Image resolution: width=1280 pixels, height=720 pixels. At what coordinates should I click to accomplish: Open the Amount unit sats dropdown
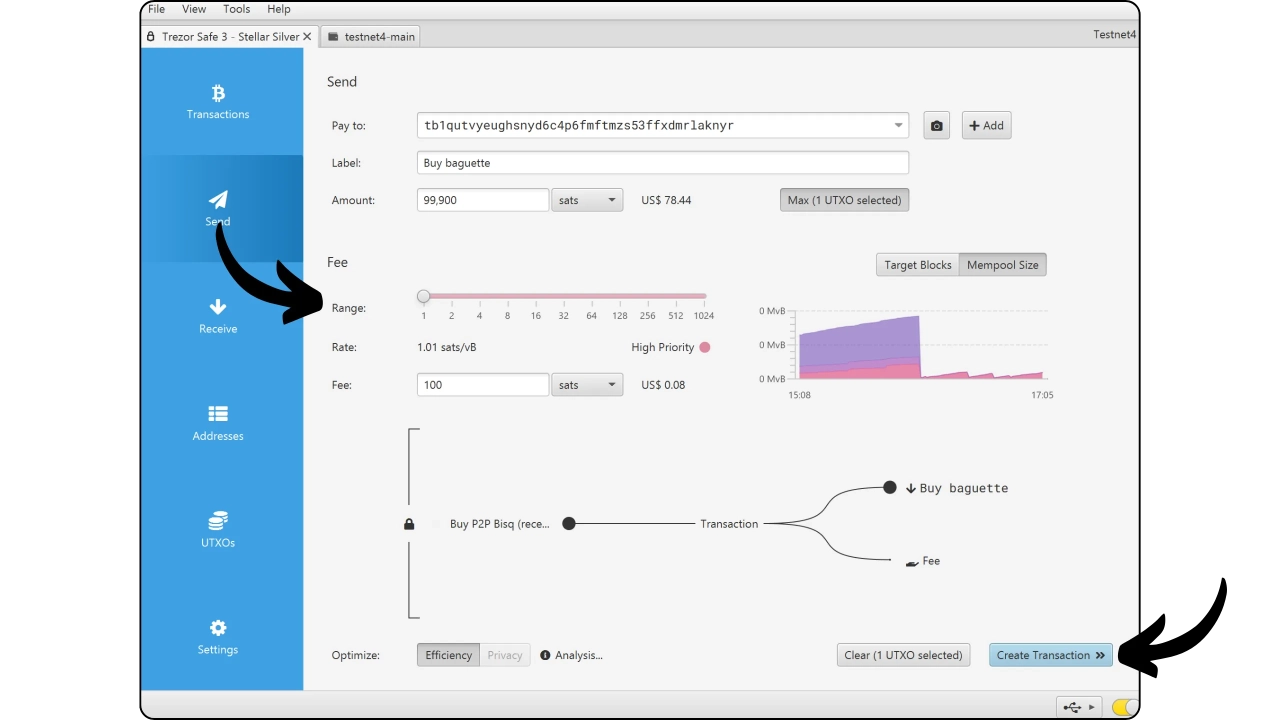(x=587, y=200)
